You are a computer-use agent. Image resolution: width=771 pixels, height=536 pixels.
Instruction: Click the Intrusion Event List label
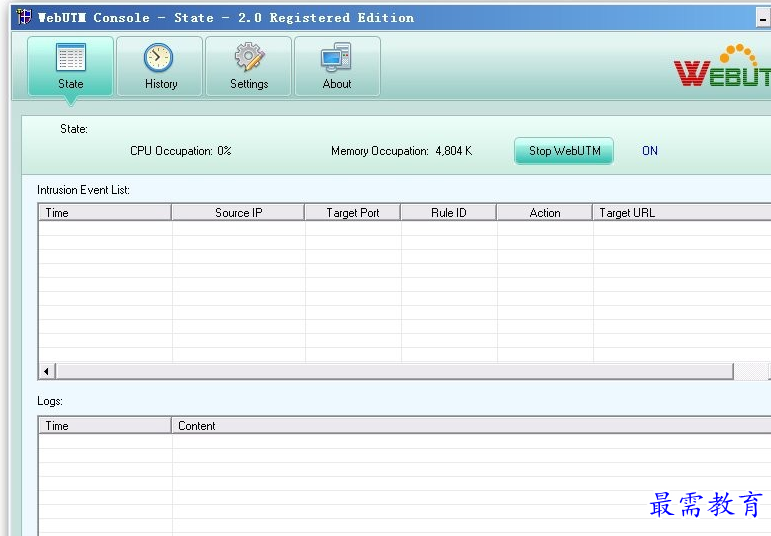coord(83,190)
